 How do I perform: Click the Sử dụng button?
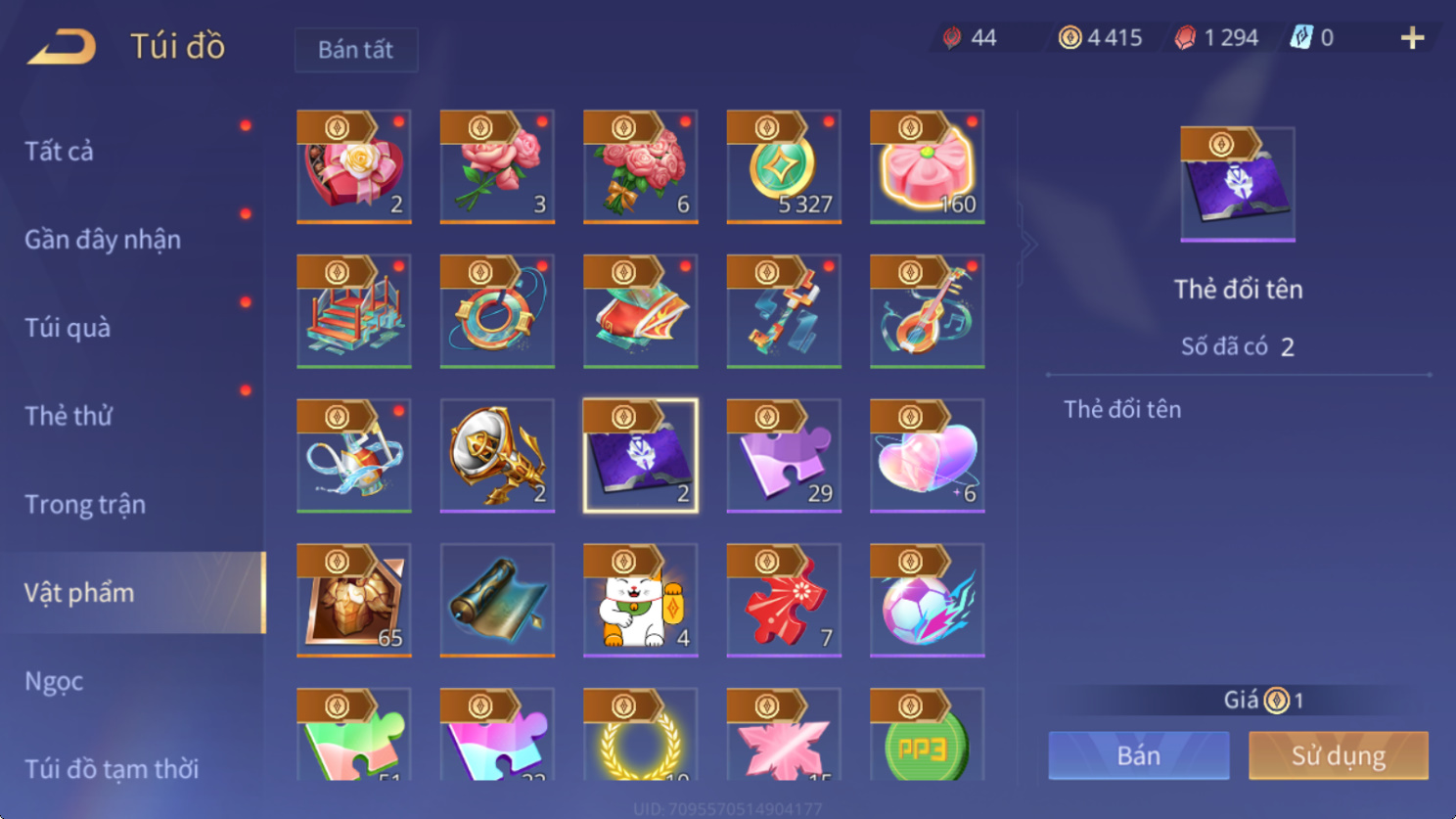point(1339,755)
